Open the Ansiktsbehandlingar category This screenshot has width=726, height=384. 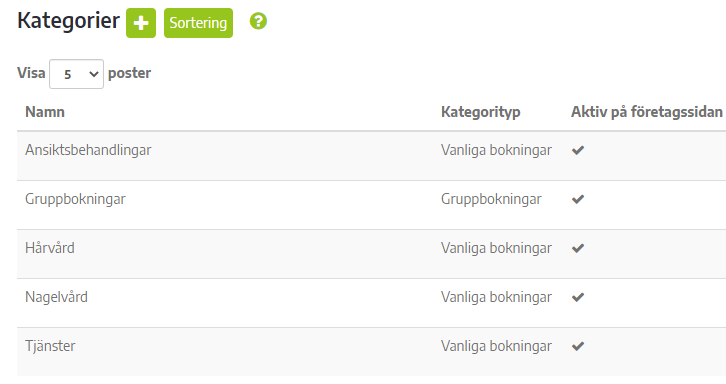88,150
